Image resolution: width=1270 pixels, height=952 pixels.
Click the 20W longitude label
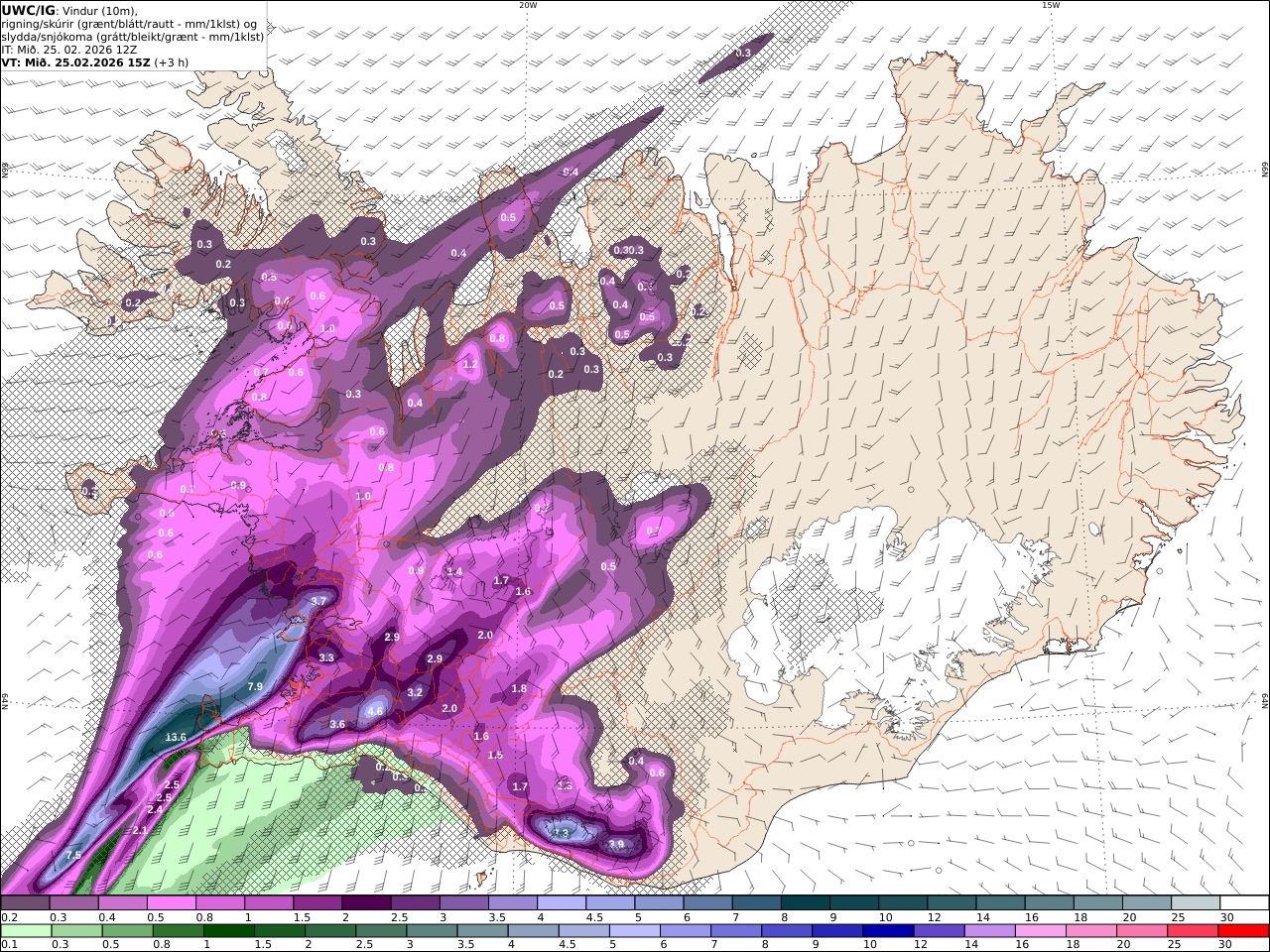[528, 5]
